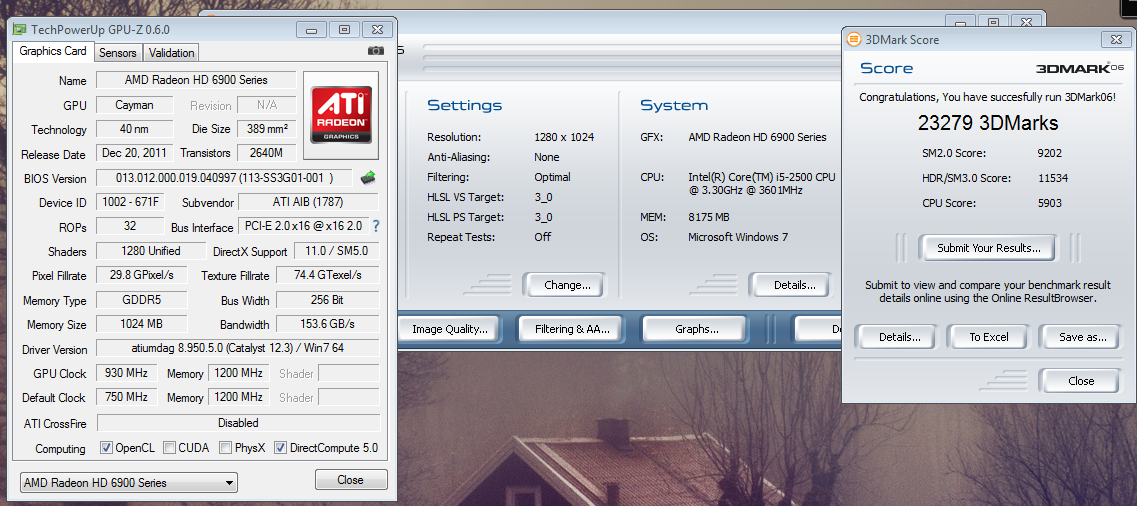Open the Graphs button in 3DMark06
1137x506 pixels.
tap(696, 329)
